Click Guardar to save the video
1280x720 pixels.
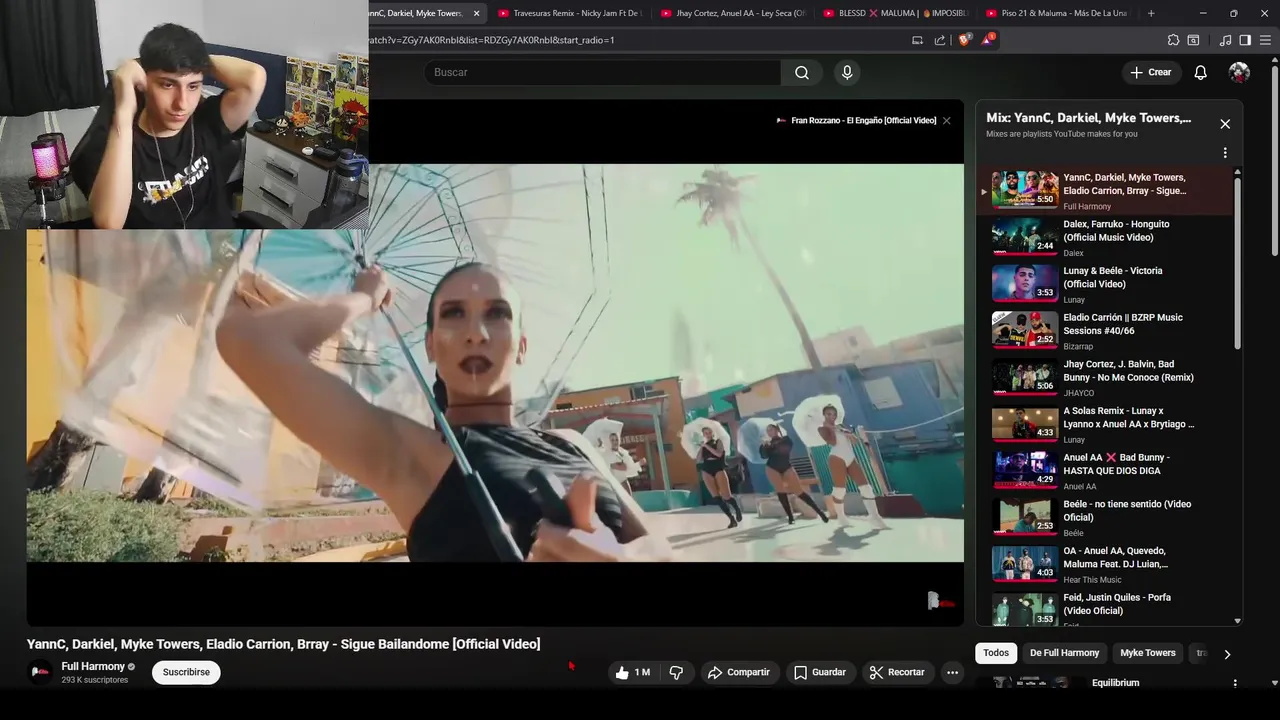pyautogui.click(x=820, y=672)
